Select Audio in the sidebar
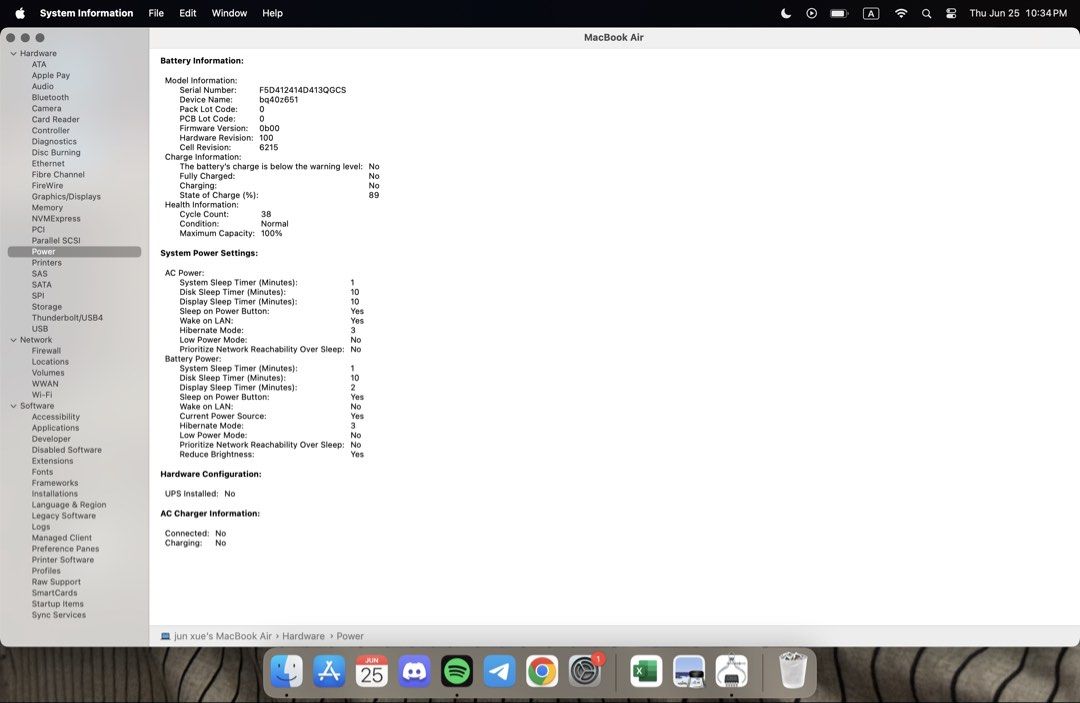The width and height of the screenshot is (1080, 703). (43, 86)
